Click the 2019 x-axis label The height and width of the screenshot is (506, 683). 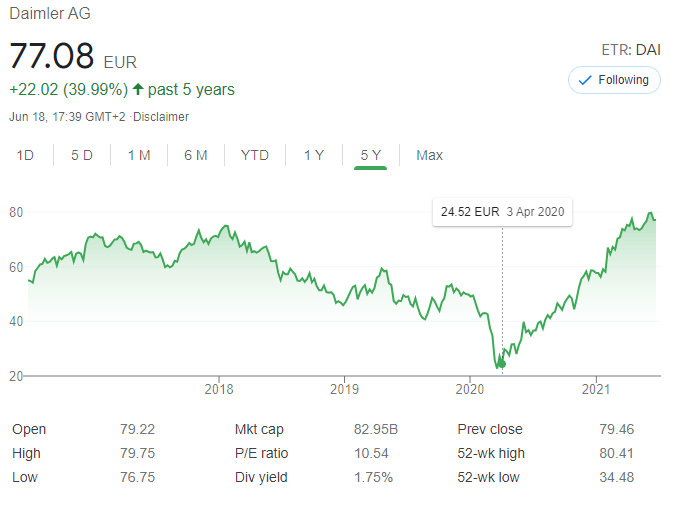coord(344,389)
